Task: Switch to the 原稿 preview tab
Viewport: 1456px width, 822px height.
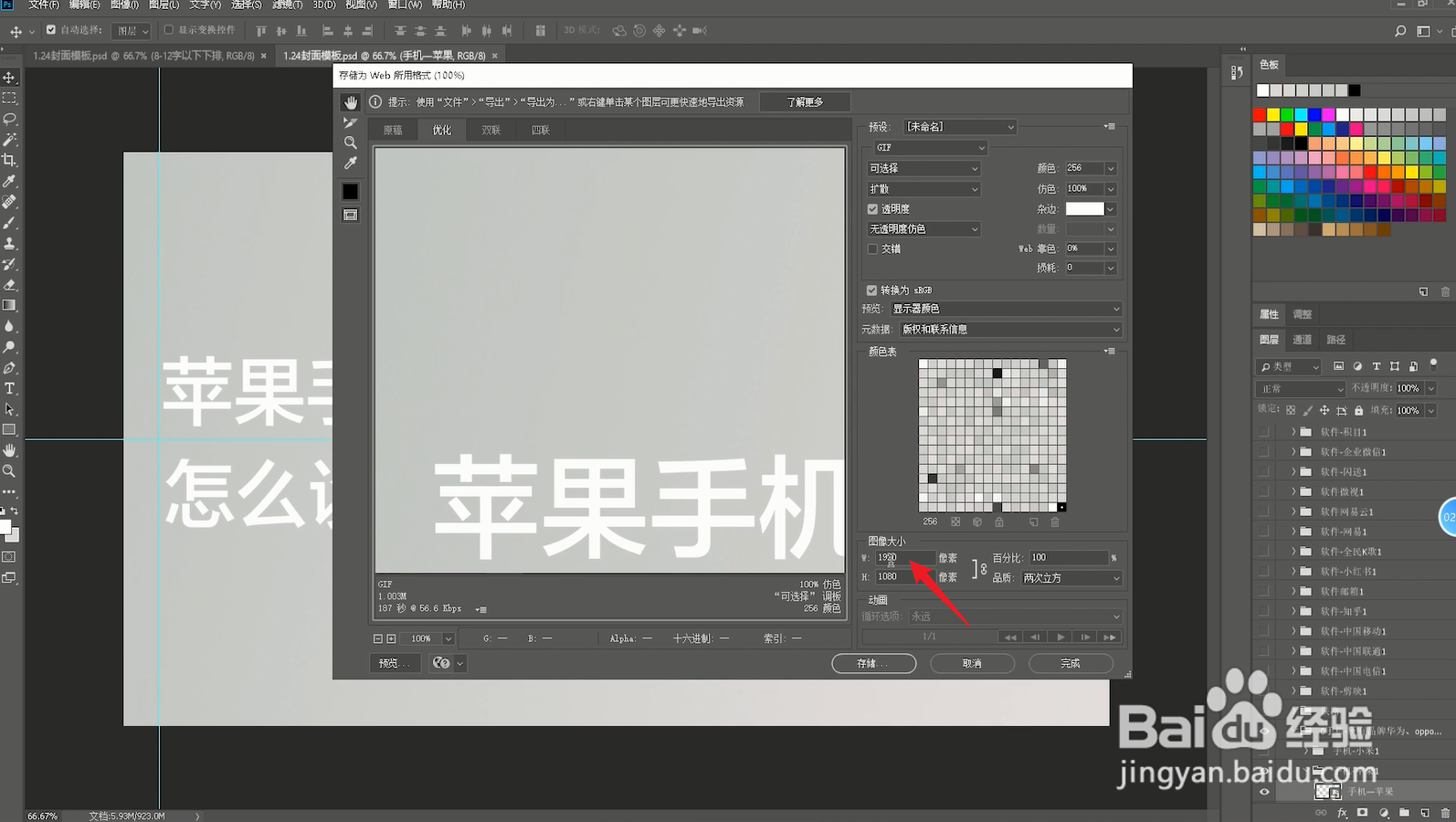Action: pos(393,131)
